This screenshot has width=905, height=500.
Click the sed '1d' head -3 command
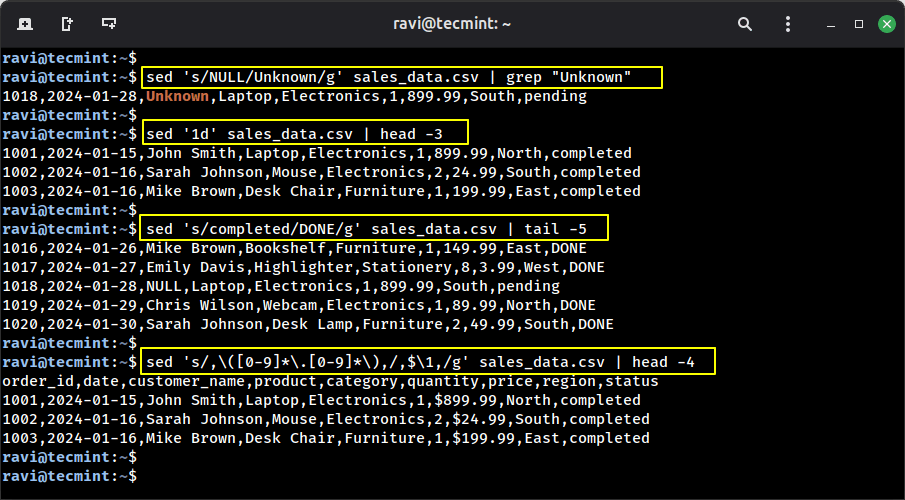tap(304, 134)
